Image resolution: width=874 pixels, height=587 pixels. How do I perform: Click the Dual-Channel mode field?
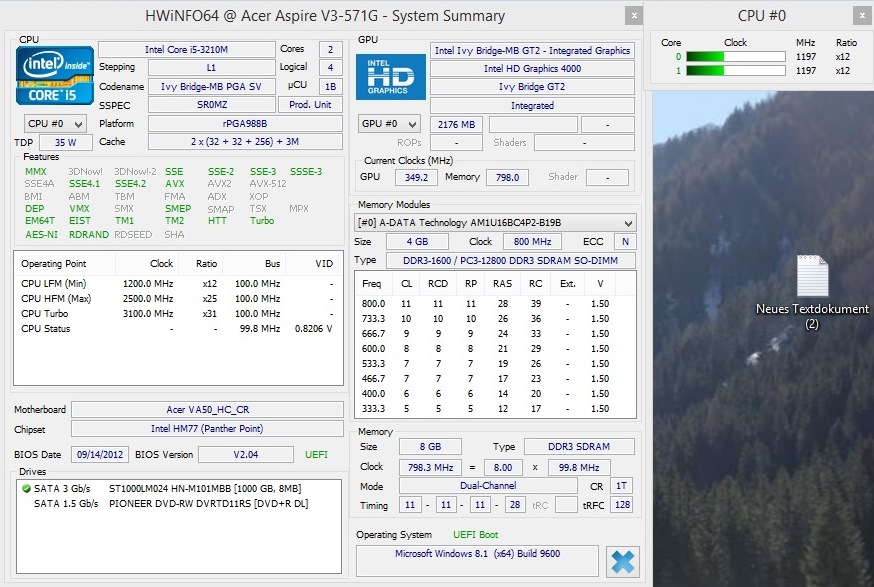[x=488, y=486]
